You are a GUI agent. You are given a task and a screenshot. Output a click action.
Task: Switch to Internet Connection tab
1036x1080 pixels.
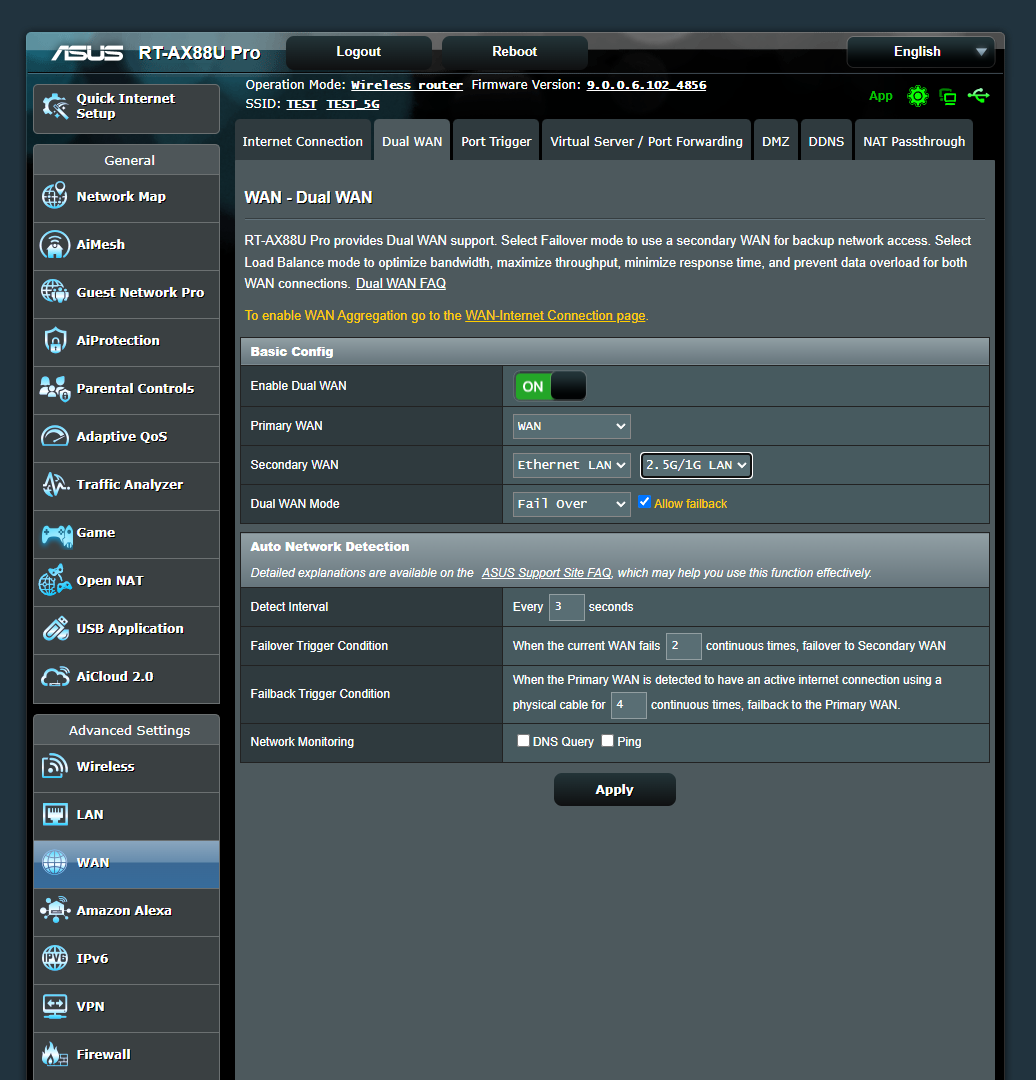tap(302, 141)
